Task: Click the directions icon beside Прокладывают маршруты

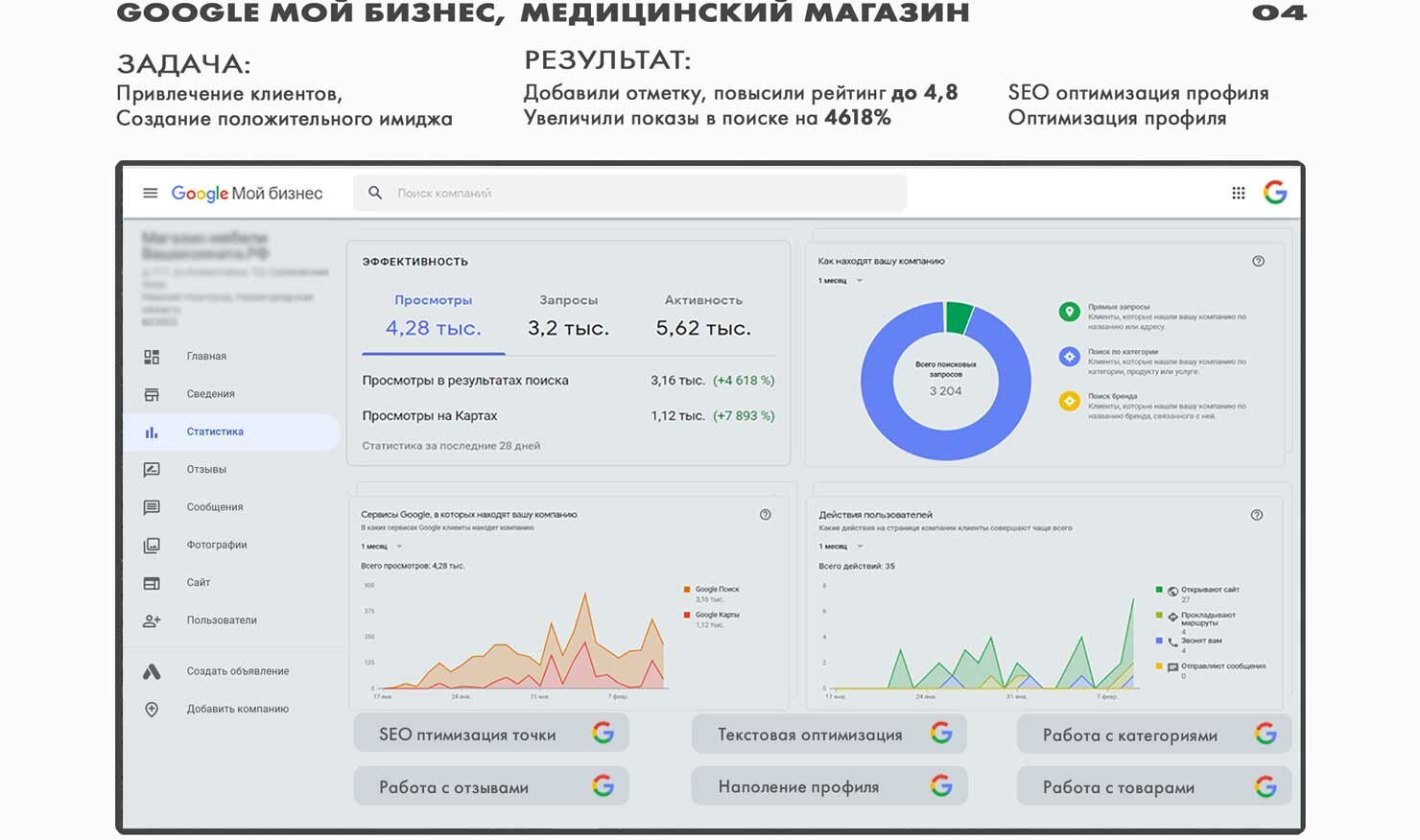Action: coord(1172,617)
